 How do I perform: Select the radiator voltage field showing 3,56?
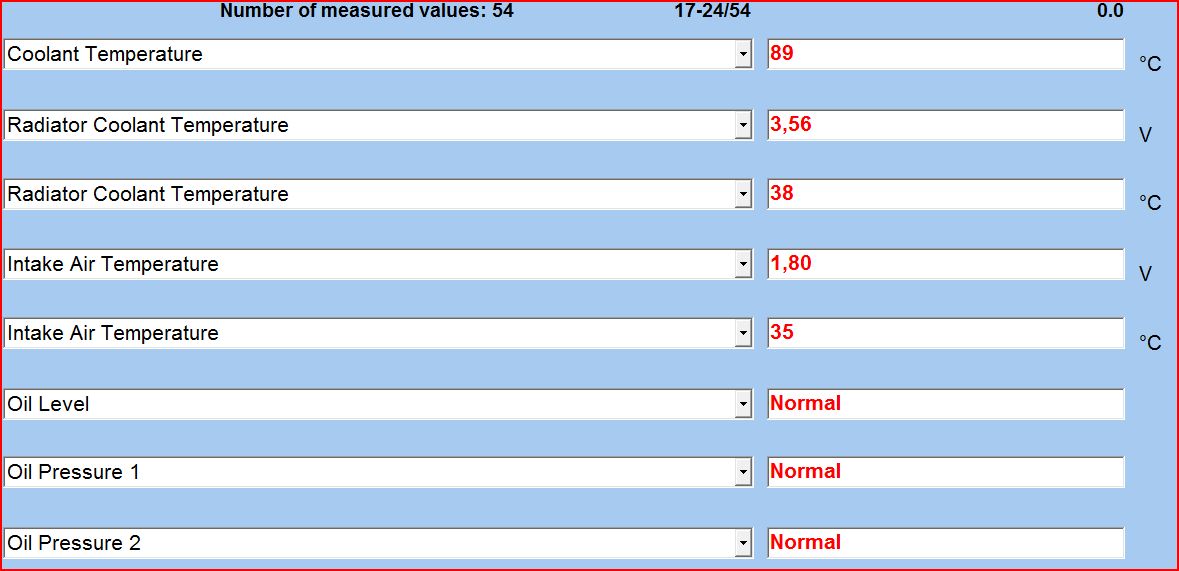click(x=945, y=125)
